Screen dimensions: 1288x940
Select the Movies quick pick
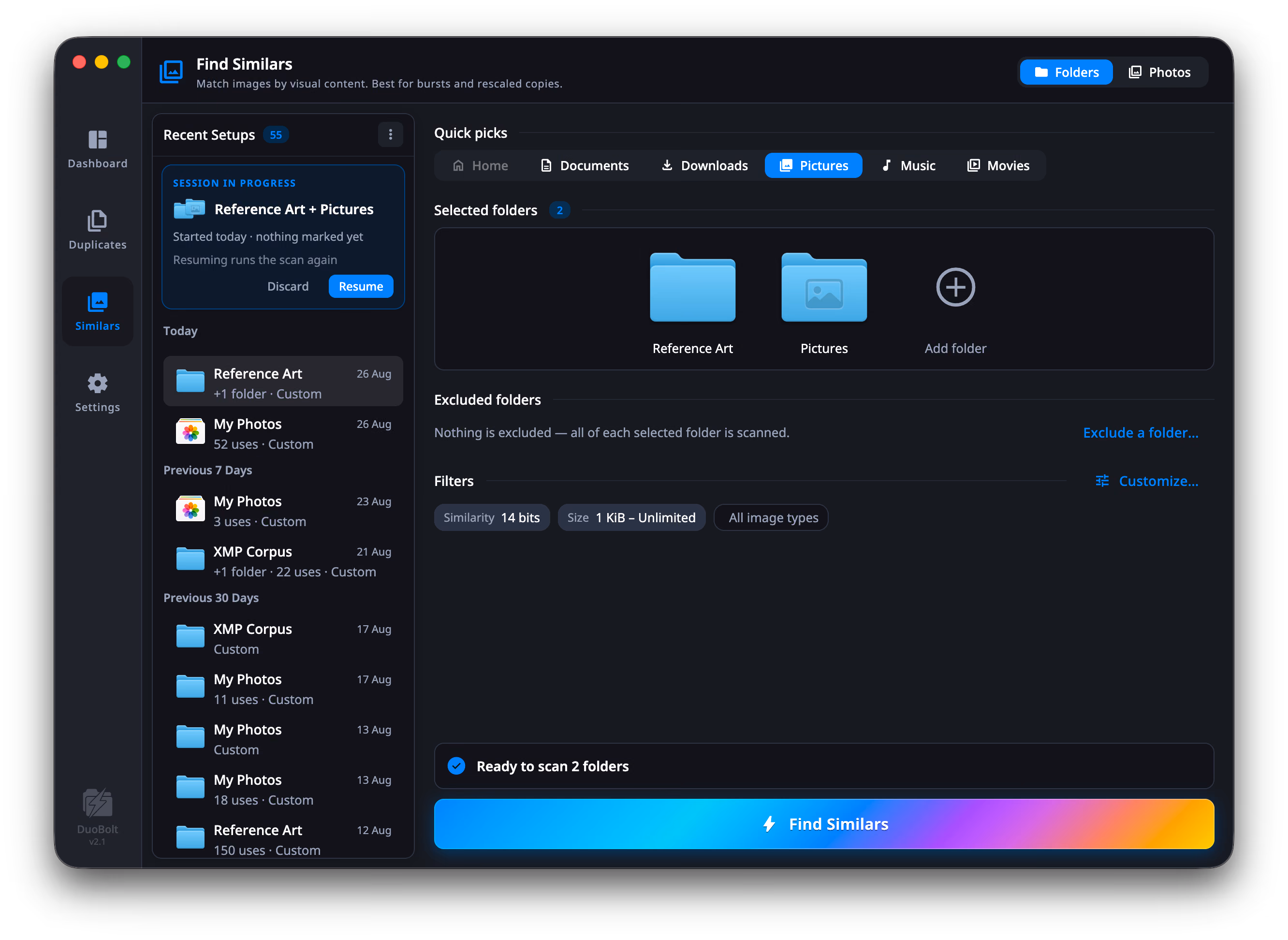pyautogui.click(x=998, y=165)
